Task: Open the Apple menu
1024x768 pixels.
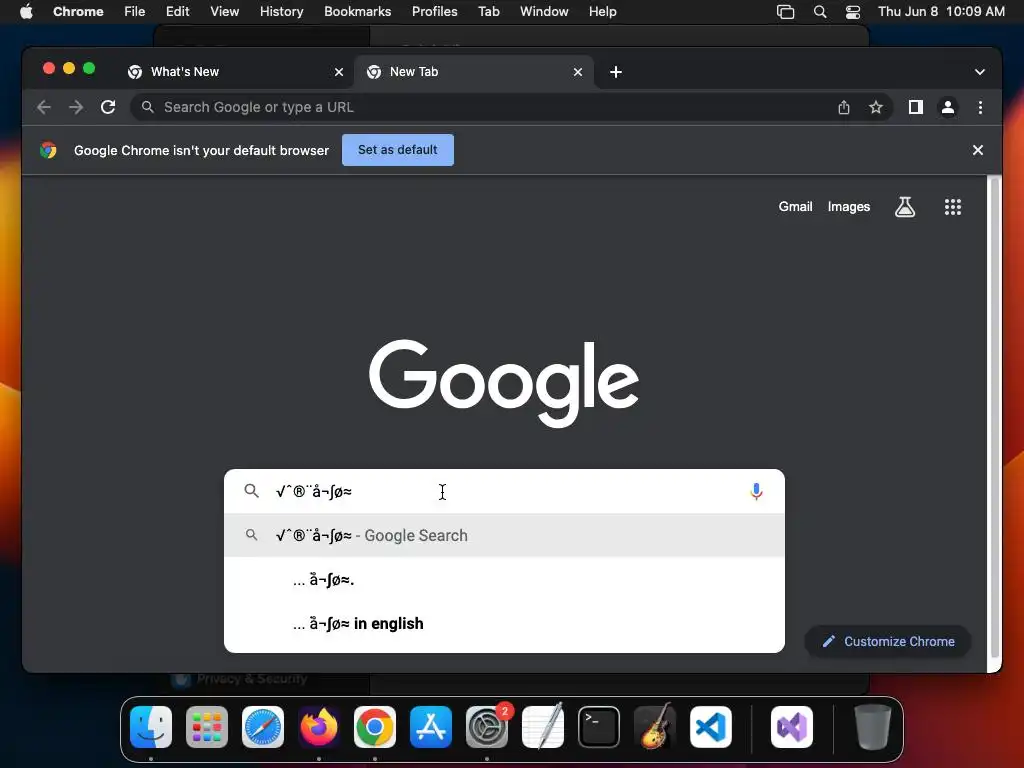Action: click(26, 12)
